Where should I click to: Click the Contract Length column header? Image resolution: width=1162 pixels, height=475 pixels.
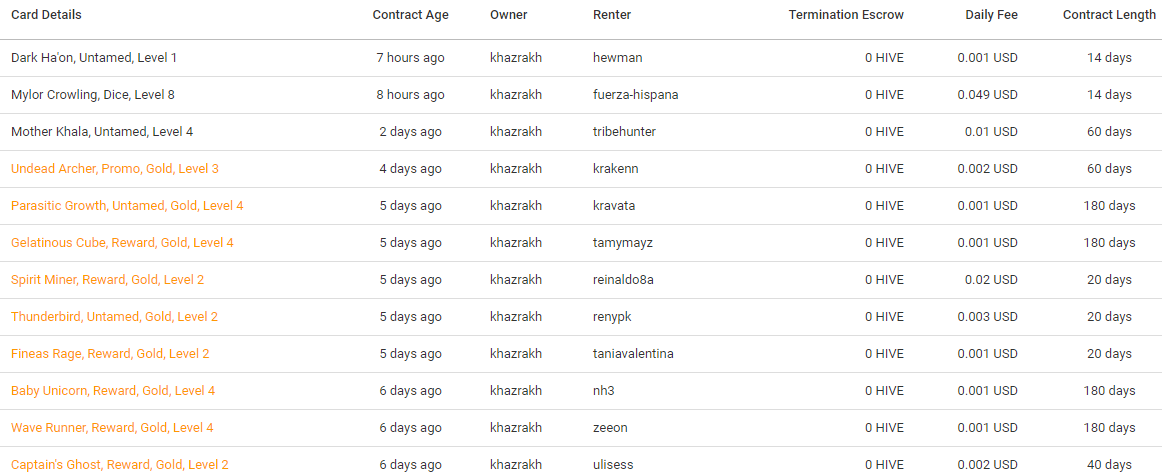point(1109,15)
